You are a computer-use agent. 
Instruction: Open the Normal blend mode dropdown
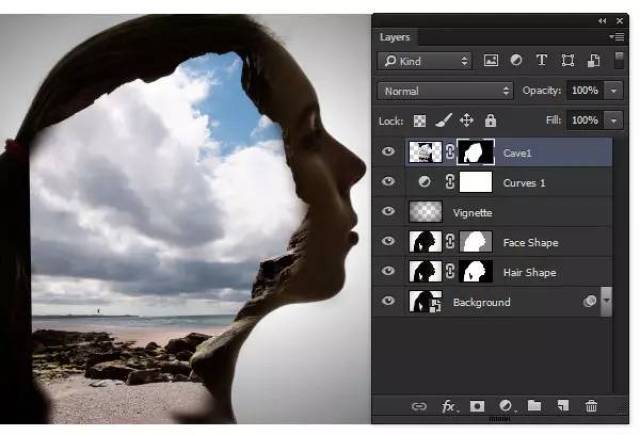click(446, 91)
